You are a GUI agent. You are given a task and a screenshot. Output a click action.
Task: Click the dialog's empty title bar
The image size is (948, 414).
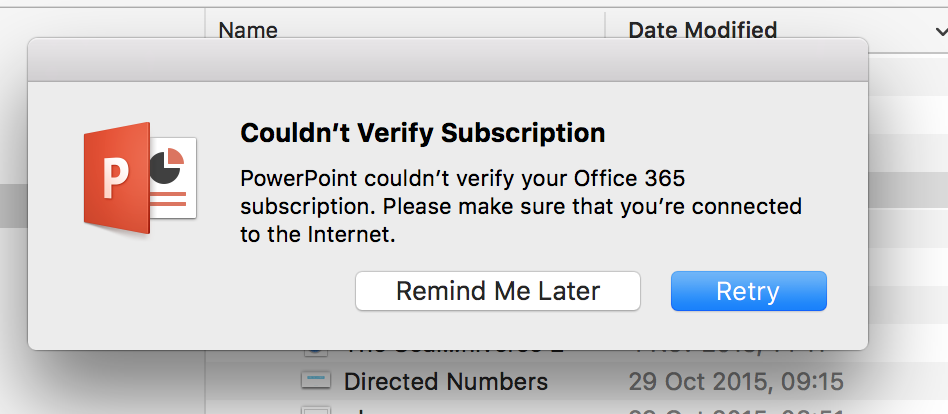[448, 60]
